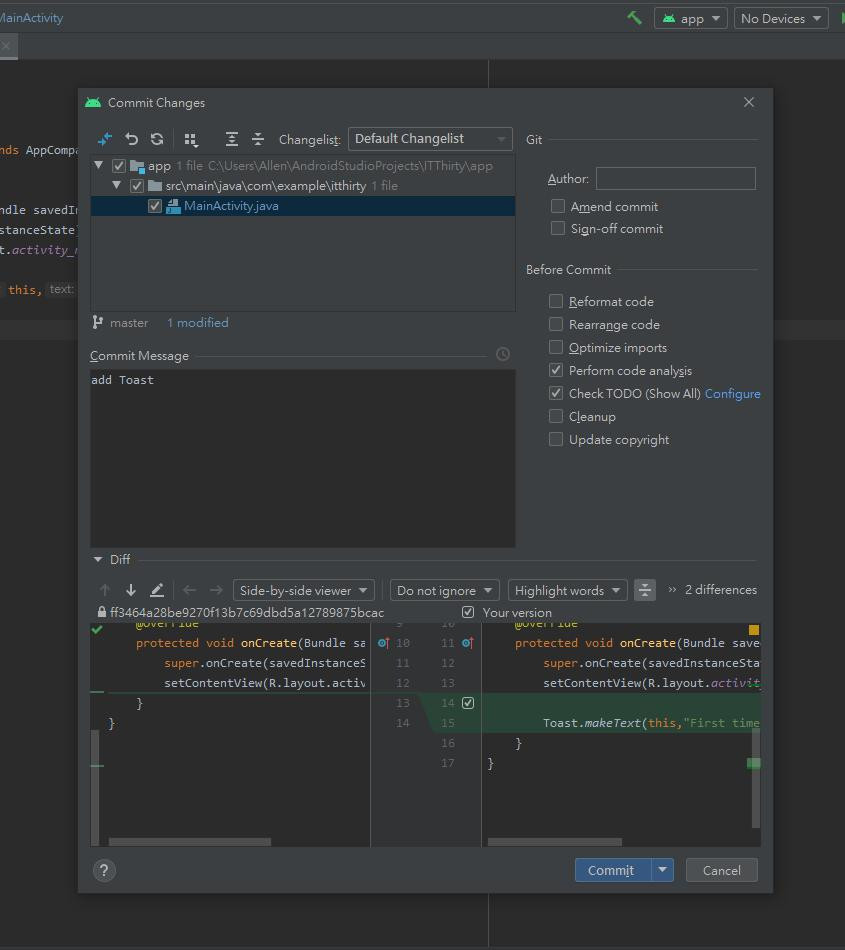845x950 pixels.
Task: Click the Expand All tree icon
Action: 232,139
